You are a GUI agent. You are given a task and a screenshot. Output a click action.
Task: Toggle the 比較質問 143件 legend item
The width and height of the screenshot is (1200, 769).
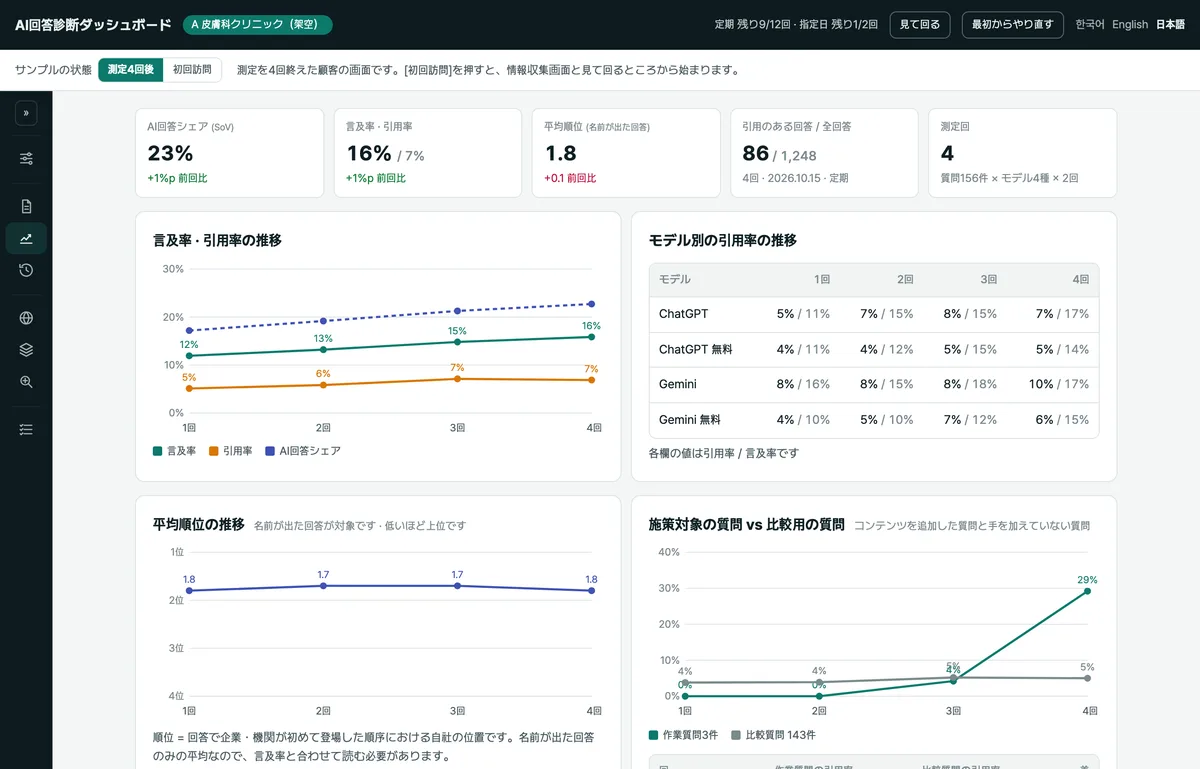click(773, 735)
